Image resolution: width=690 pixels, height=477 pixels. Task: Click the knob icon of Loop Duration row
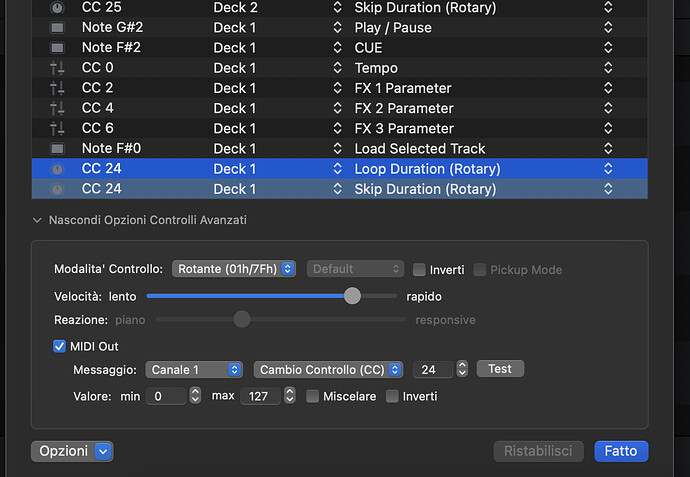click(57, 169)
